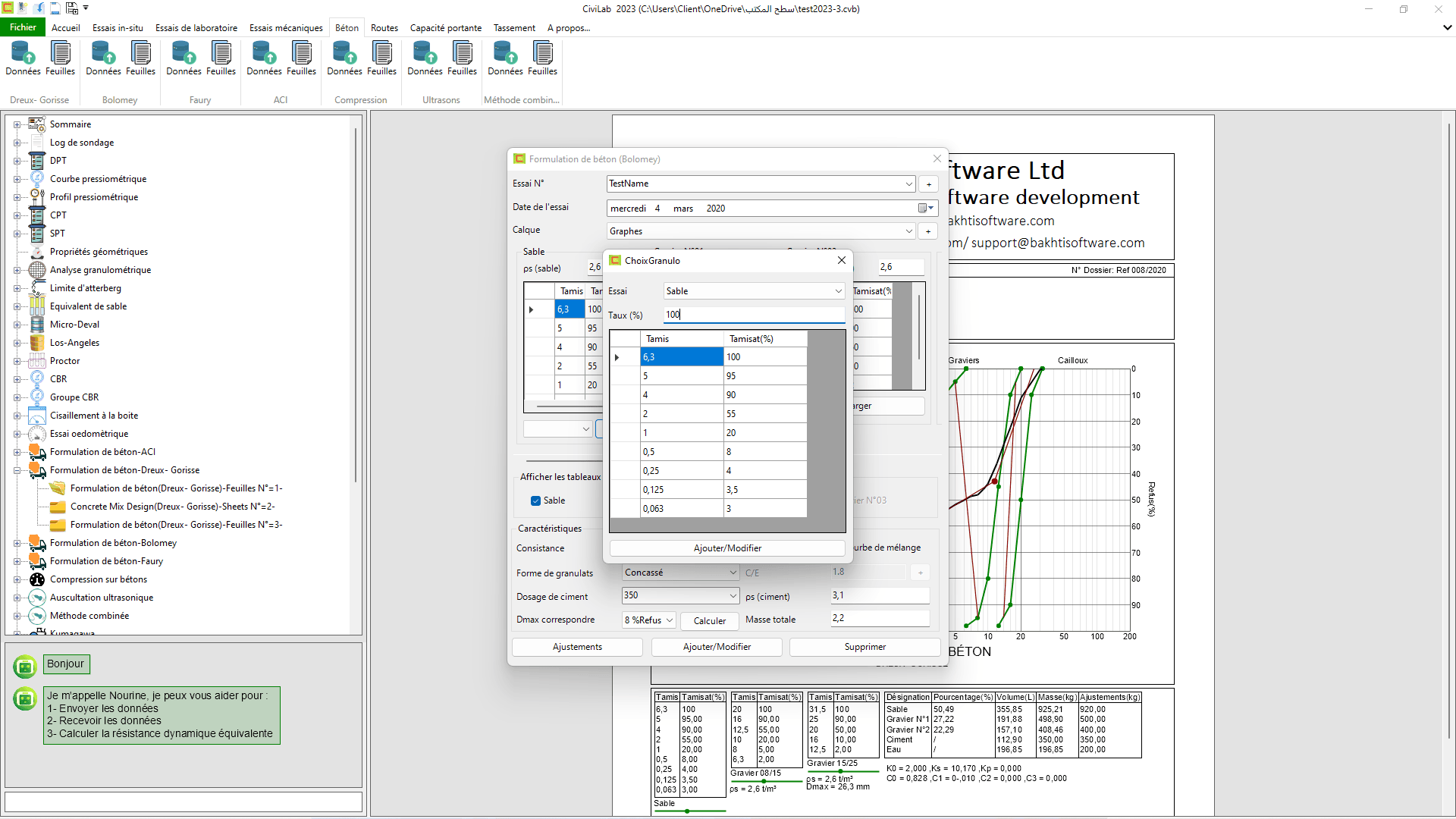Screen dimensions: 1456x819
Task: Open Feuilles in Méthode combinée group
Action: [x=542, y=58]
